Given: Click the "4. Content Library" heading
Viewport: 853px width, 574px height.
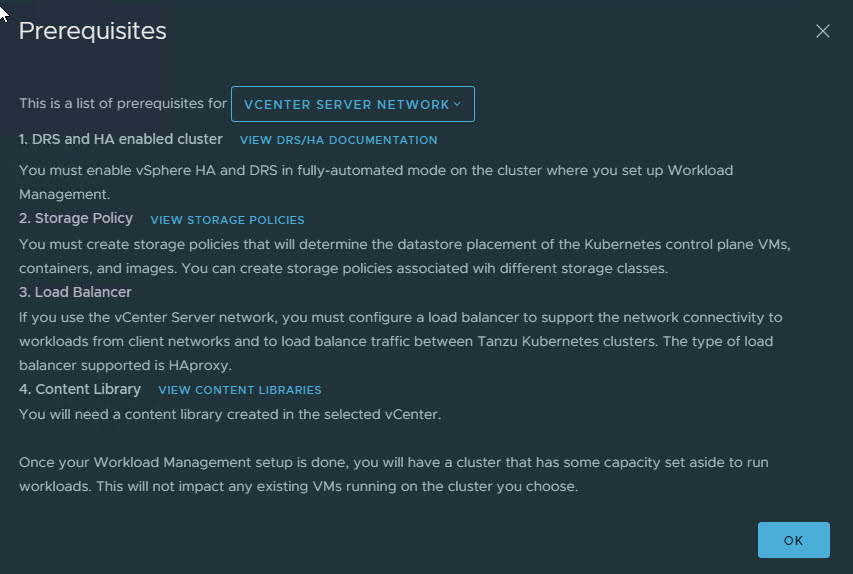Looking at the screenshot, I should click(80, 389).
